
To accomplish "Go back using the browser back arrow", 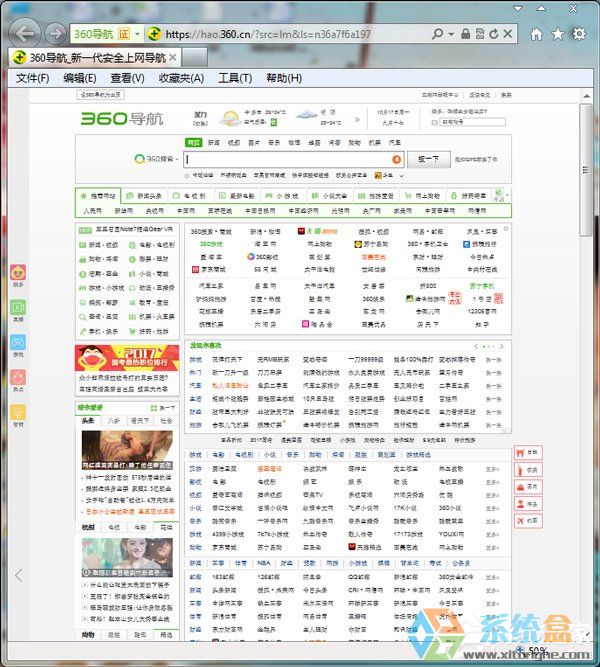I will (25, 33).
